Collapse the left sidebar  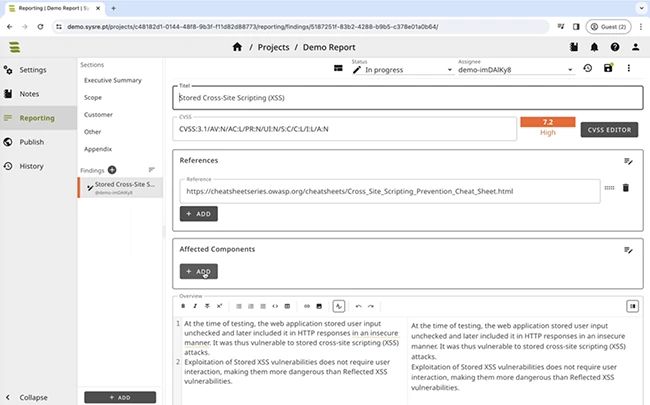point(27,397)
